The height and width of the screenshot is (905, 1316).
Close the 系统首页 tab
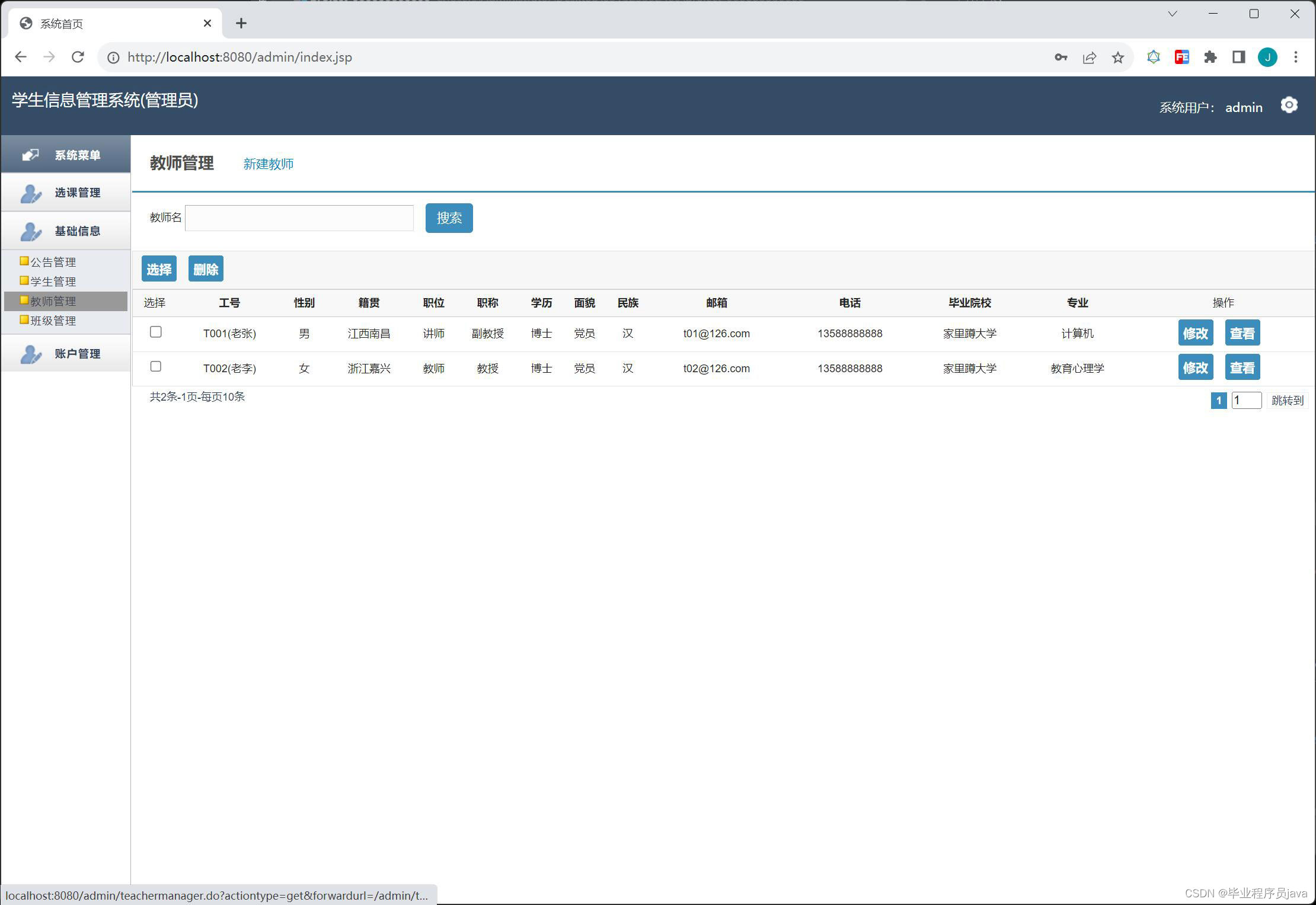[207, 23]
